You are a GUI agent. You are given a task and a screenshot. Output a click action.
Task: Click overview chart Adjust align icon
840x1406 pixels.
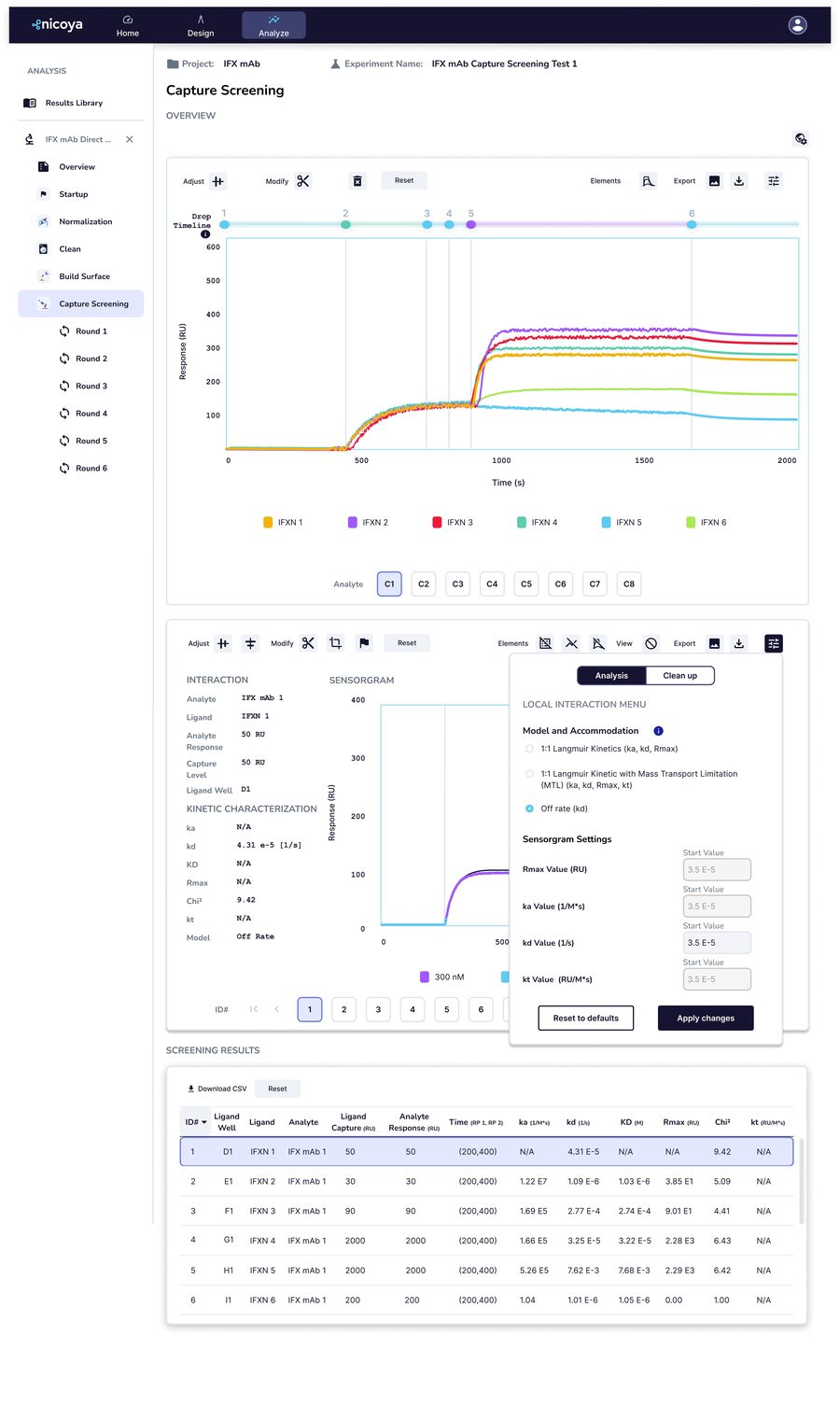coord(217,181)
